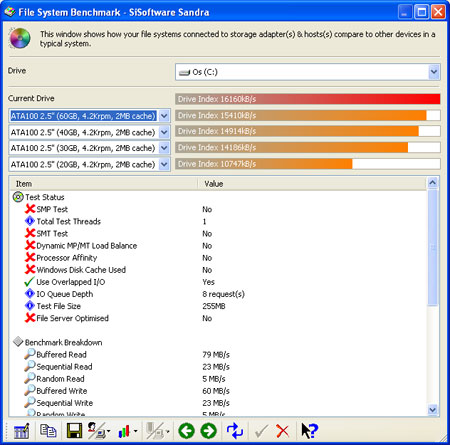
Task: Click the green check beside Use Overlapped I/O
Action: (x=30, y=282)
